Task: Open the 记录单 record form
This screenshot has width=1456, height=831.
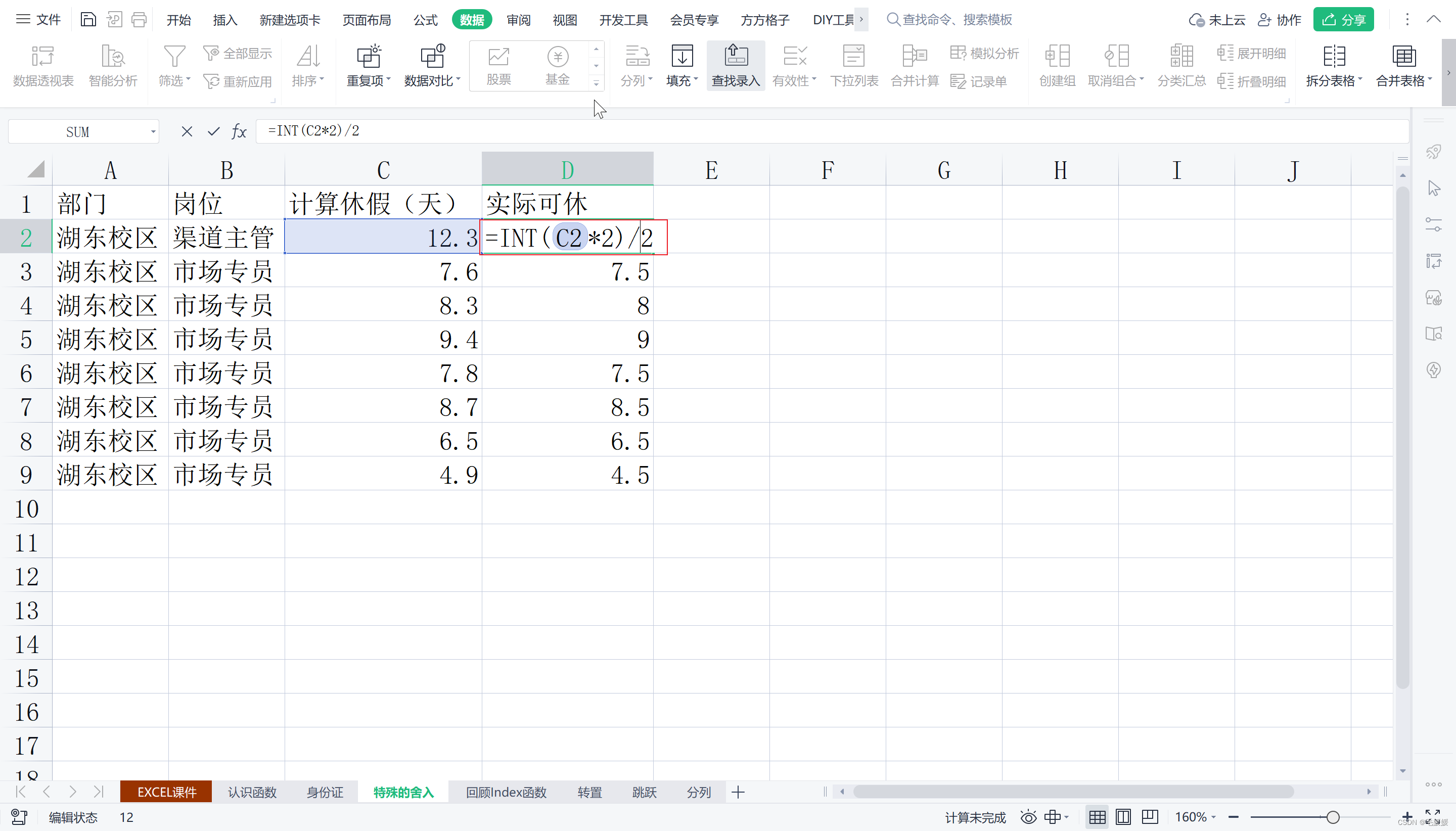Action: click(x=978, y=81)
